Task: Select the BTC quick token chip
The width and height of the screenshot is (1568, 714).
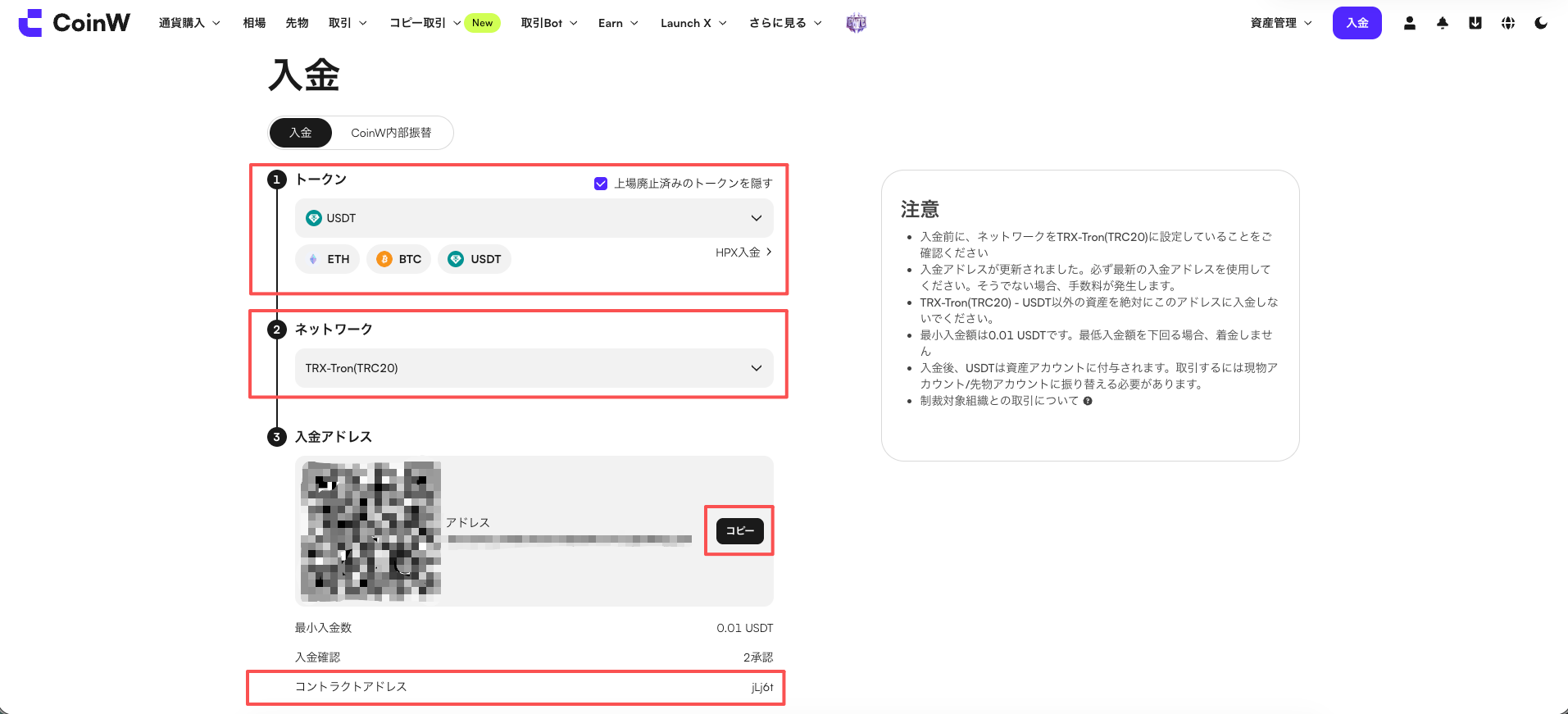Action: tap(398, 259)
